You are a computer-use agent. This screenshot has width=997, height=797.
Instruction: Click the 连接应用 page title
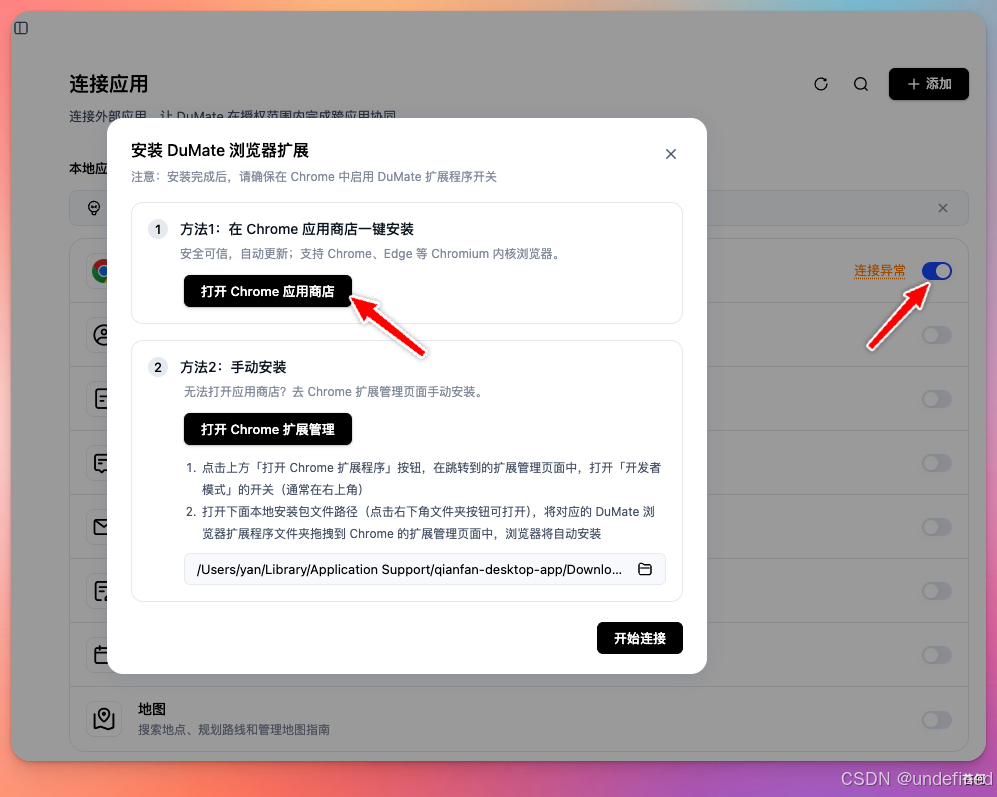[x=109, y=84]
